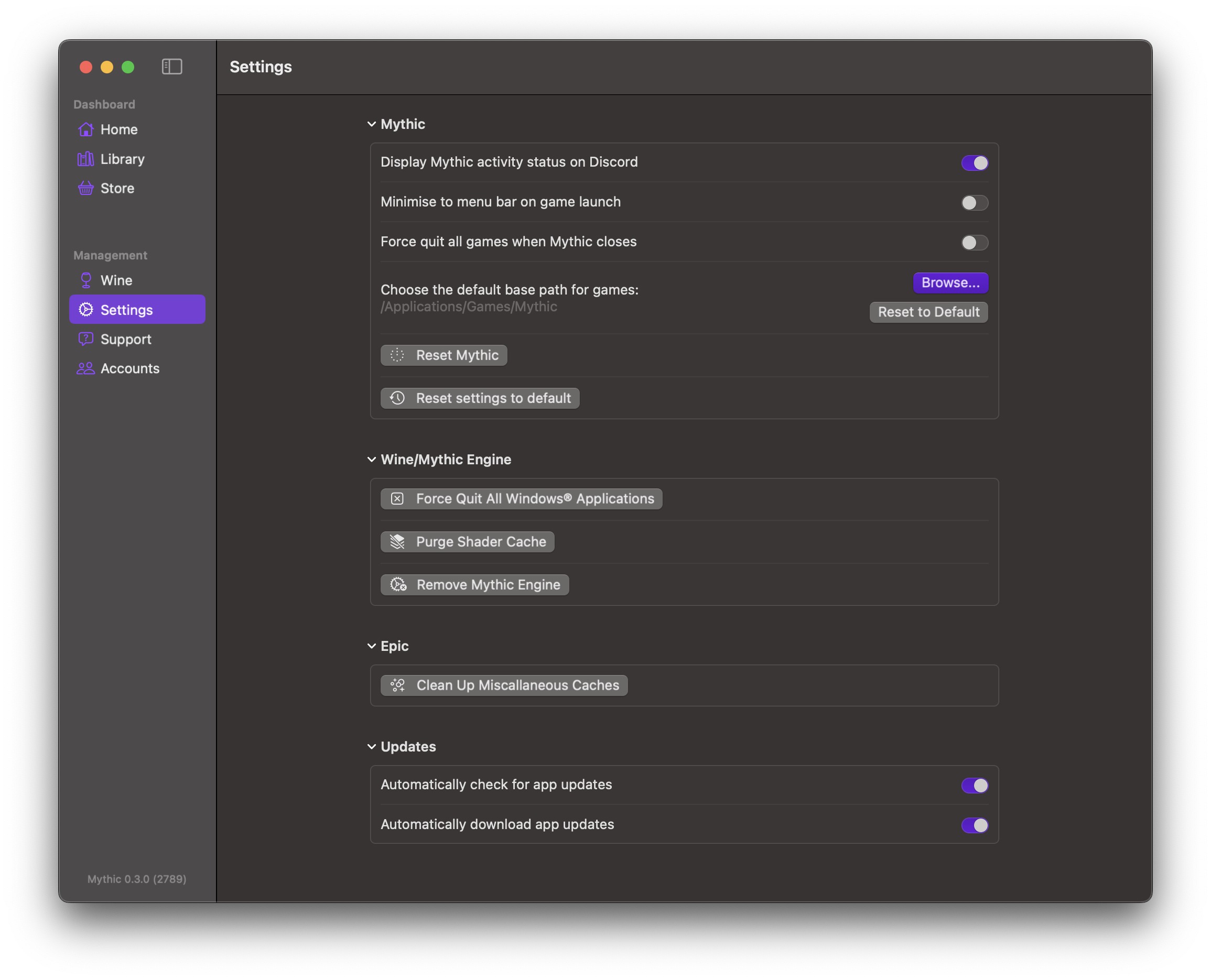Click the X box icon on Force Quit
This screenshot has height=980, width=1211.
397,498
